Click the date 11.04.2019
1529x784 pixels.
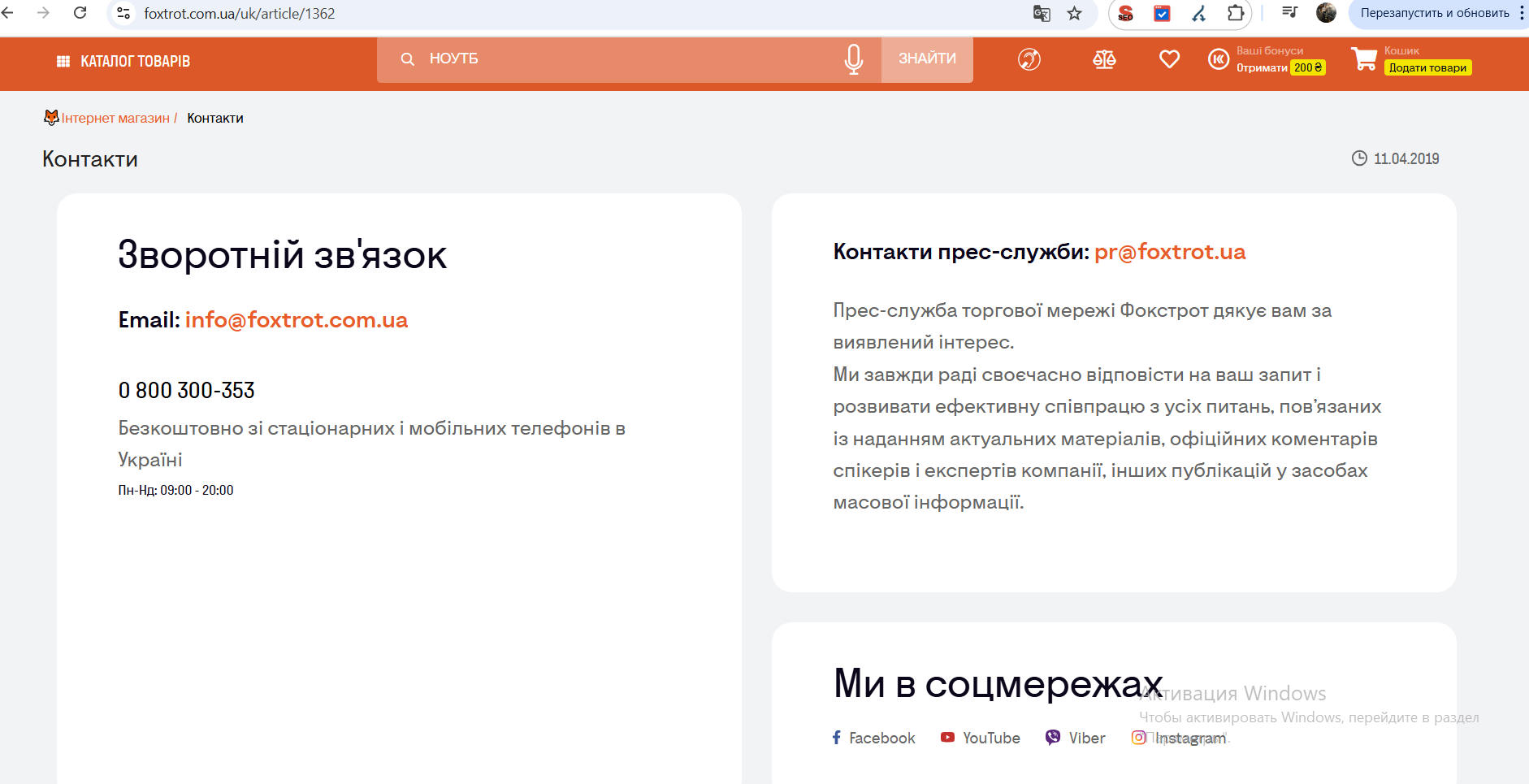click(1406, 159)
